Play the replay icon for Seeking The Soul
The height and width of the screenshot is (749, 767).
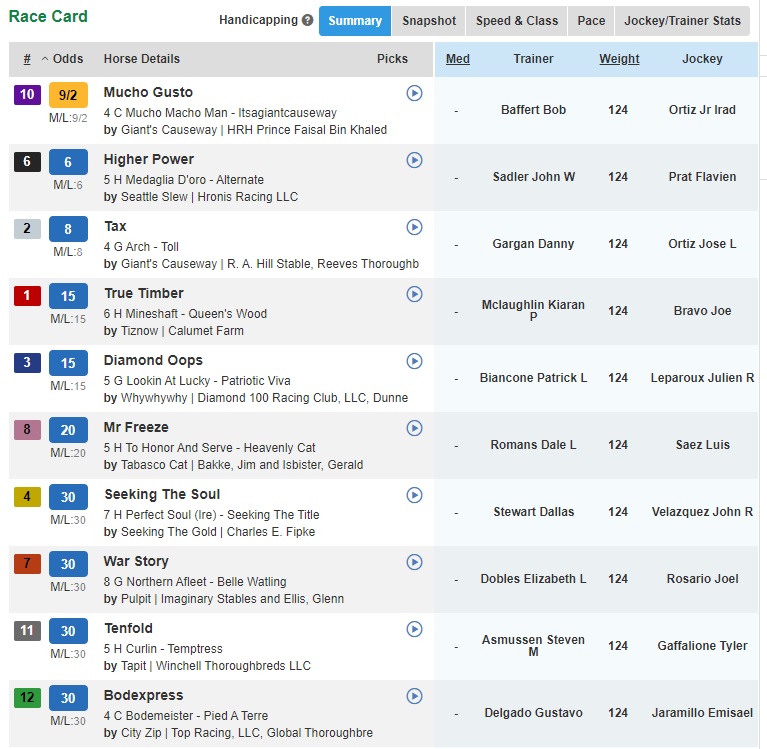(414, 495)
